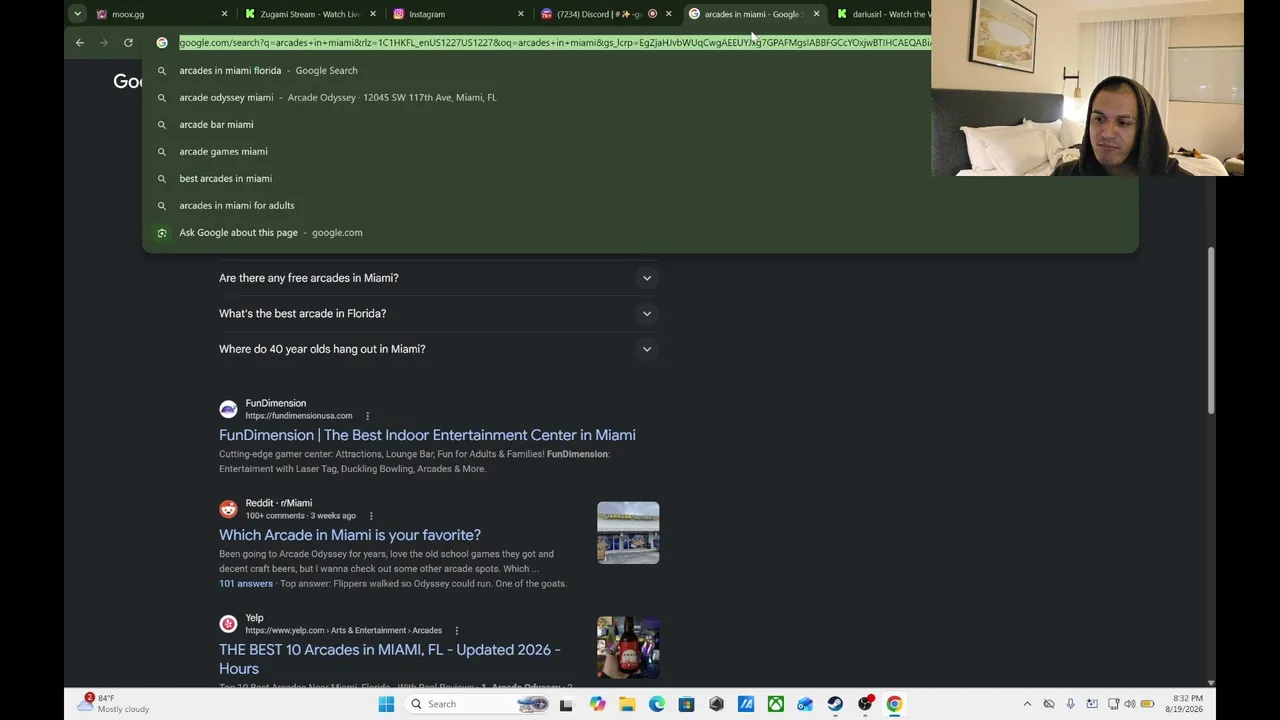Switch to Google Chrome on the taskbar
1280x720 pixels.
(x=894, y=704)
